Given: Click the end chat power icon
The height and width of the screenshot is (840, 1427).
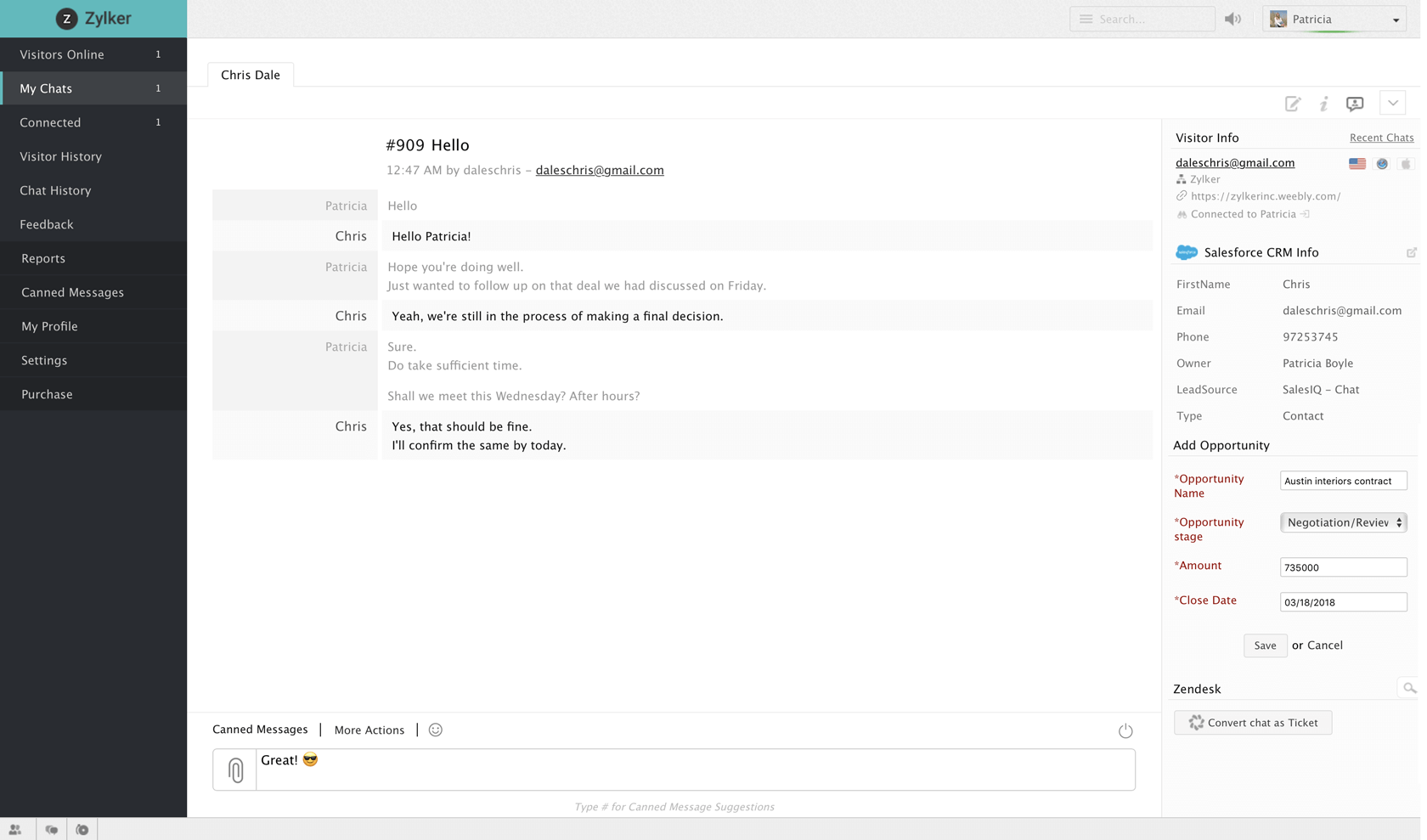Looking at the screenshot, I should [x=1125, y=730].
